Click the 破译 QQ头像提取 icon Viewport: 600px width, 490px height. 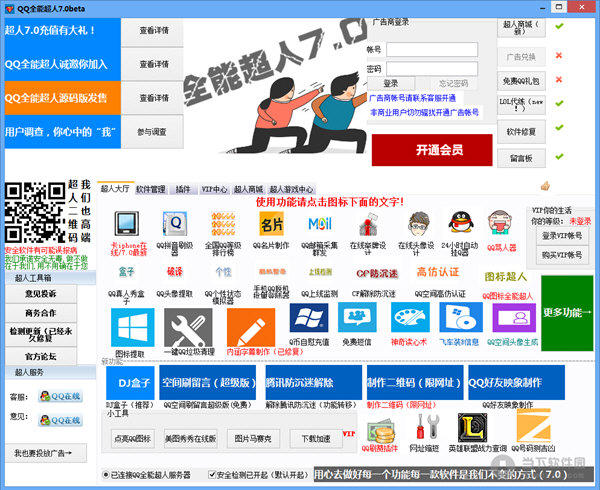(x=174, y=272)
